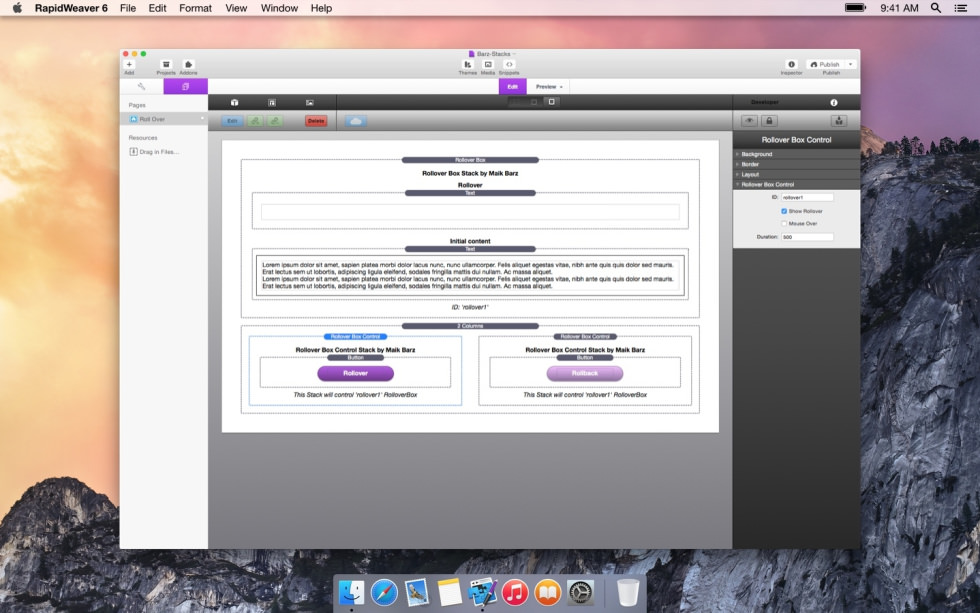Toggle the eye visibility button

click(749, 121)
